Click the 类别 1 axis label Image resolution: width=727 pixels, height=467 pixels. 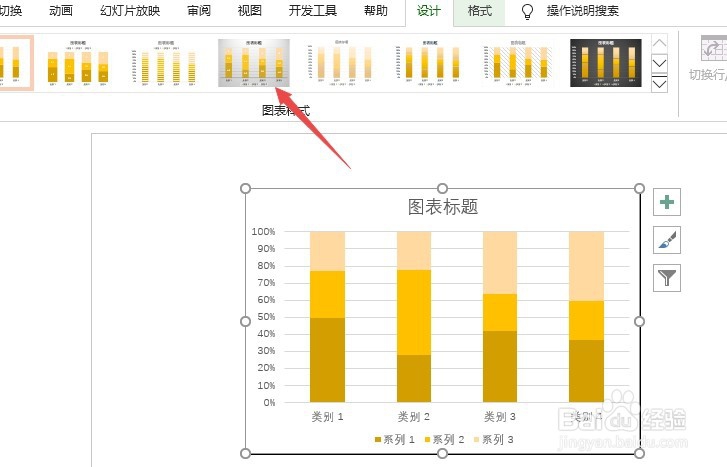pos(327,416)
